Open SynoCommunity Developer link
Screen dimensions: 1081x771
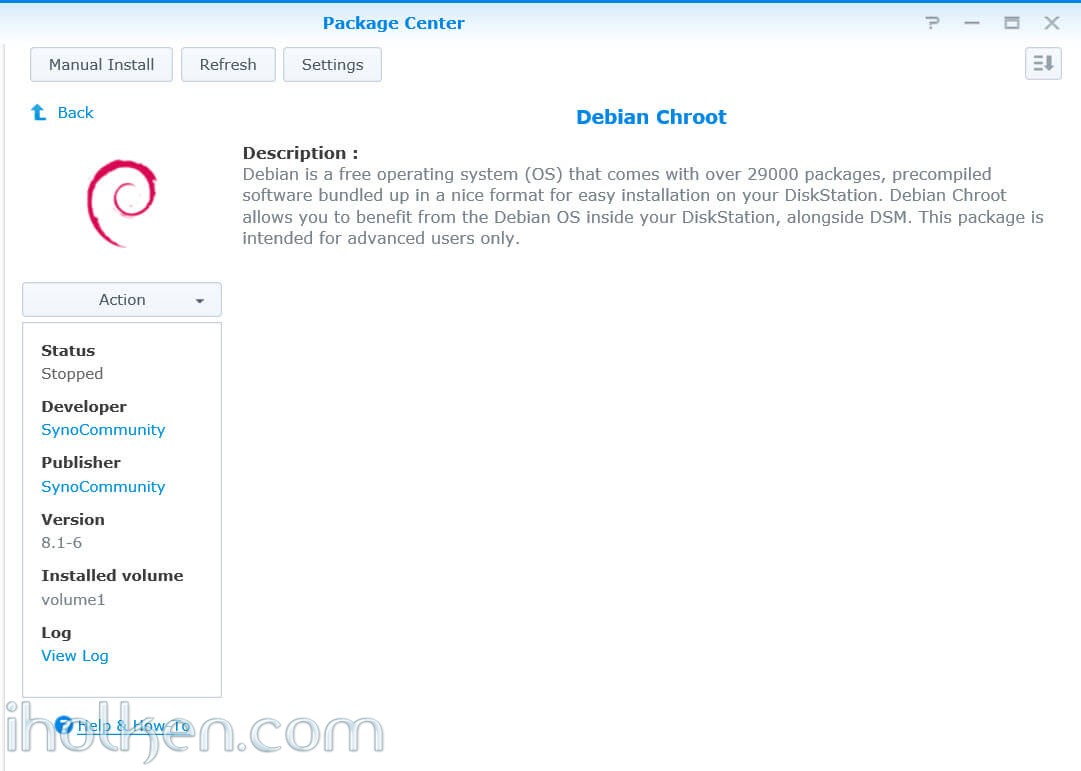(x=103, y=430)
